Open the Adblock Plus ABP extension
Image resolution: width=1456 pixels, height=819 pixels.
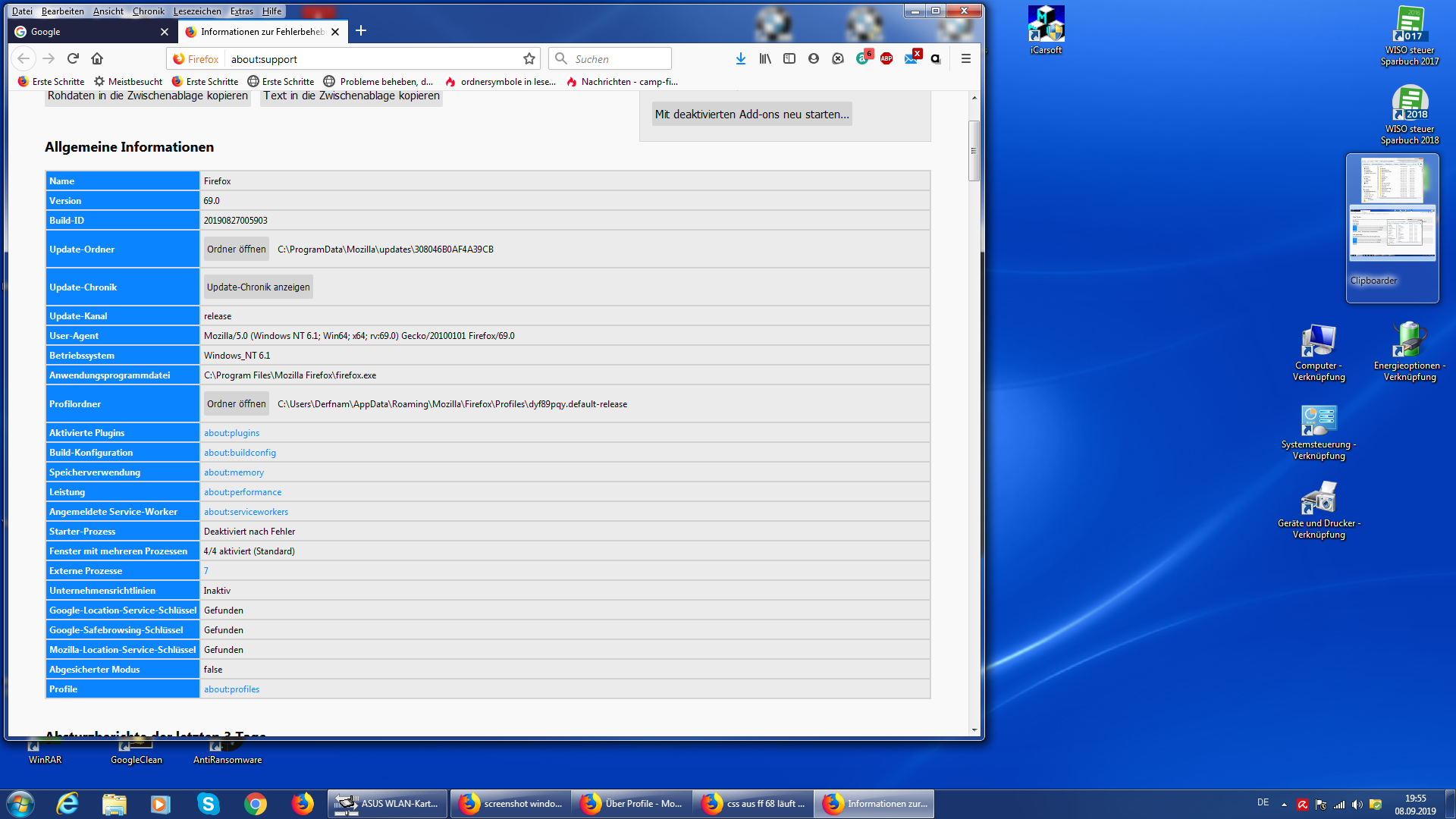point(886,59)
